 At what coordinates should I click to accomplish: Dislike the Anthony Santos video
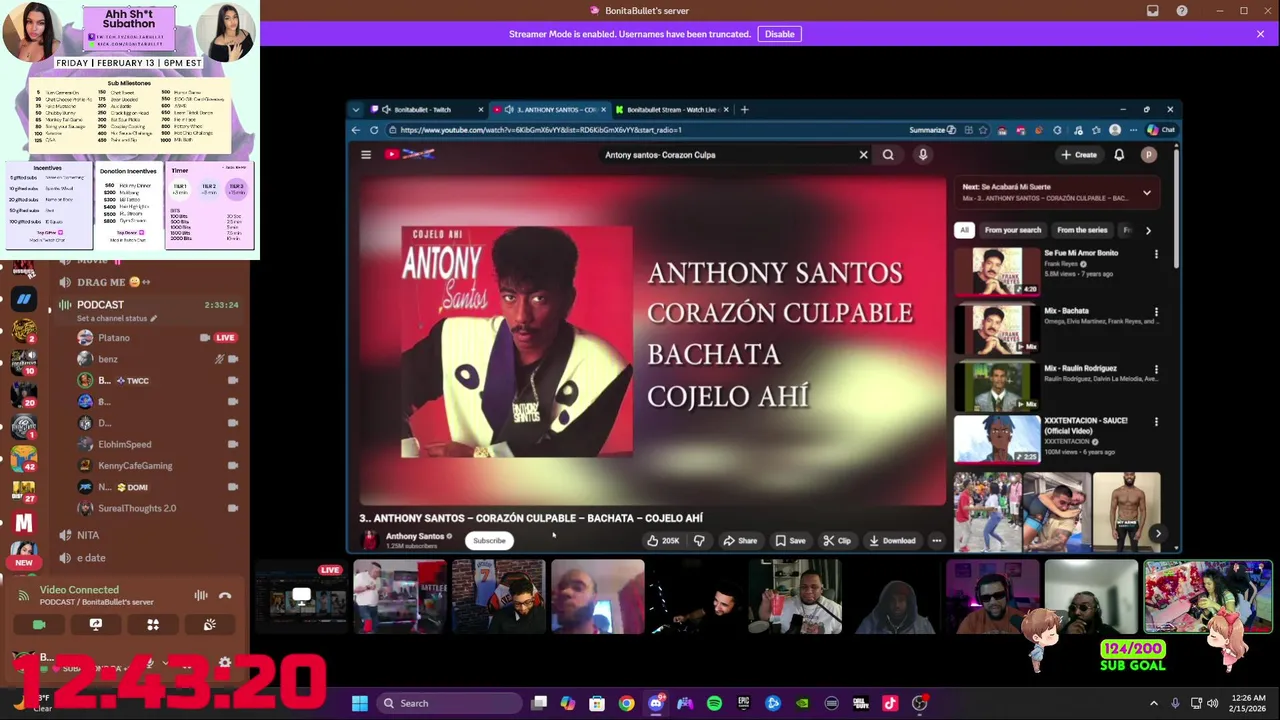pyautogui.click(x=699, y=541)
